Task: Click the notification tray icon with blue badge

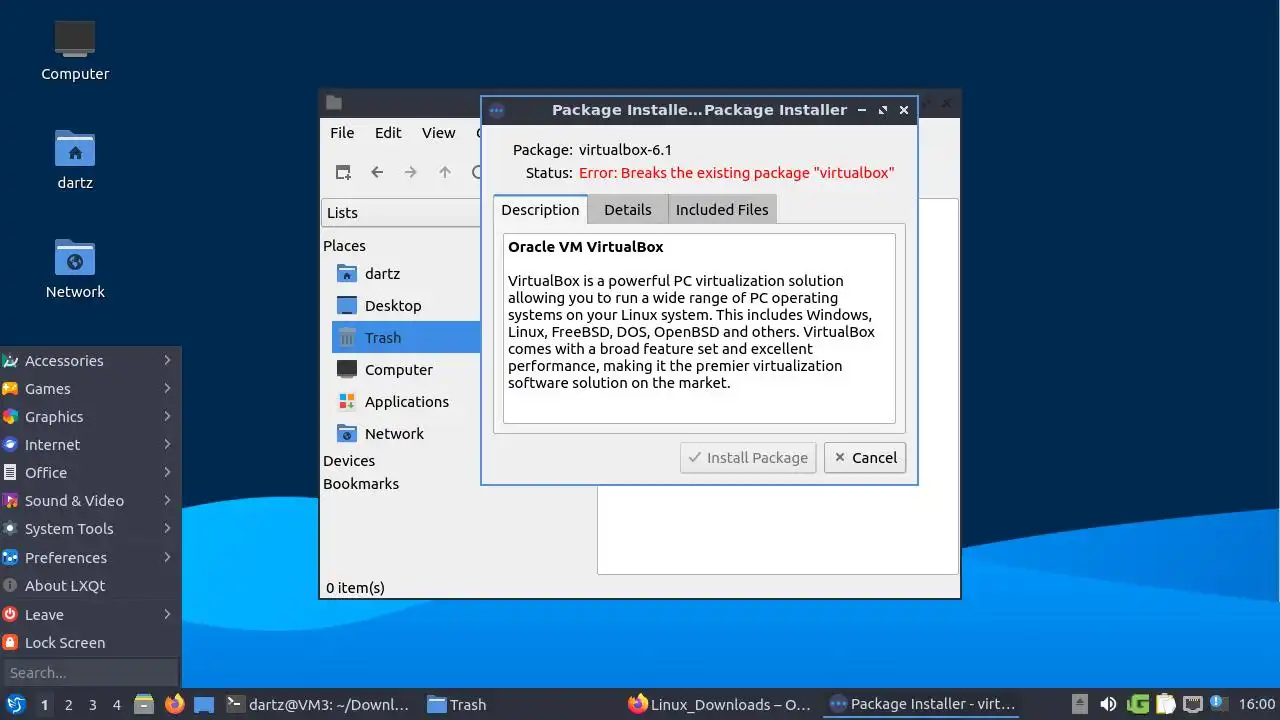Action: click(x=1219, y=704)
